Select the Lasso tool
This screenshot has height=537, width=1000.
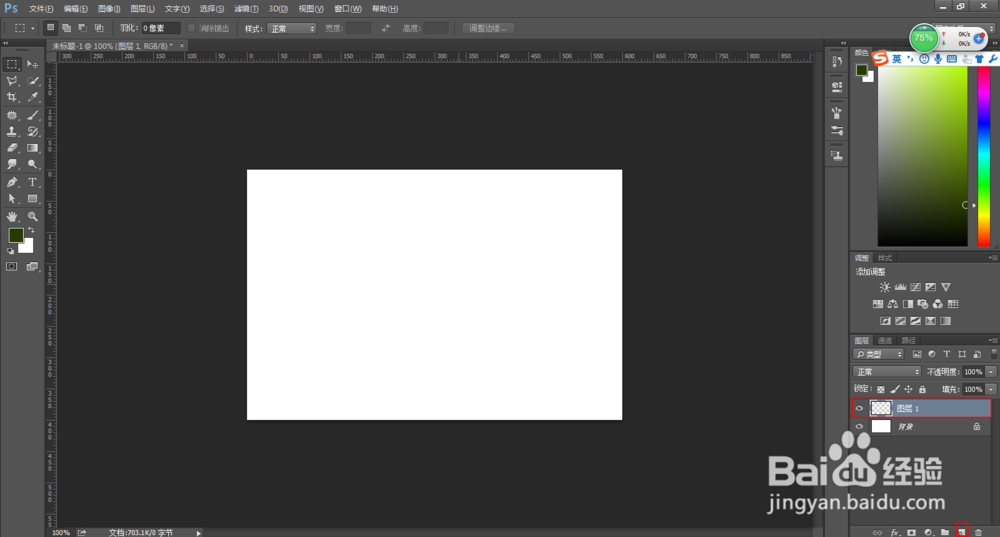point(12,81)
